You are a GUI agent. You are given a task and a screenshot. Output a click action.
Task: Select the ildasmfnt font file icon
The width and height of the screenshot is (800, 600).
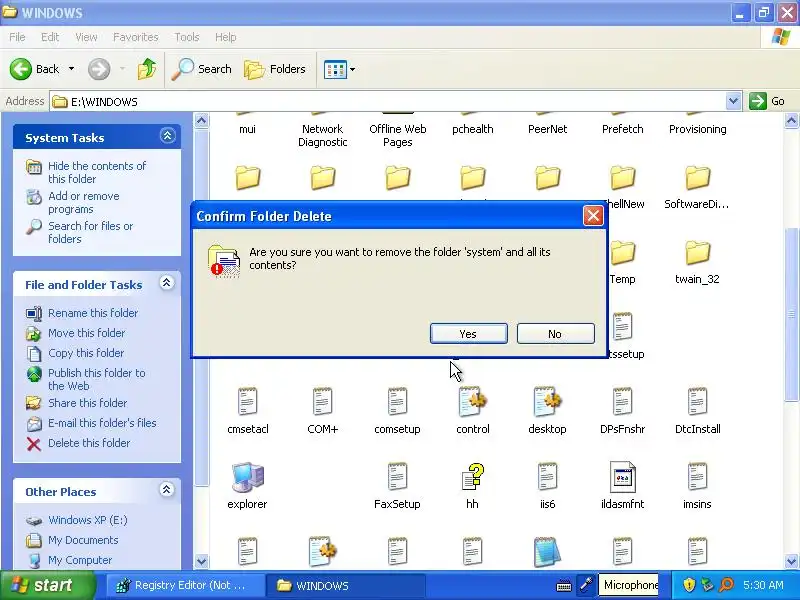[622, 477]
